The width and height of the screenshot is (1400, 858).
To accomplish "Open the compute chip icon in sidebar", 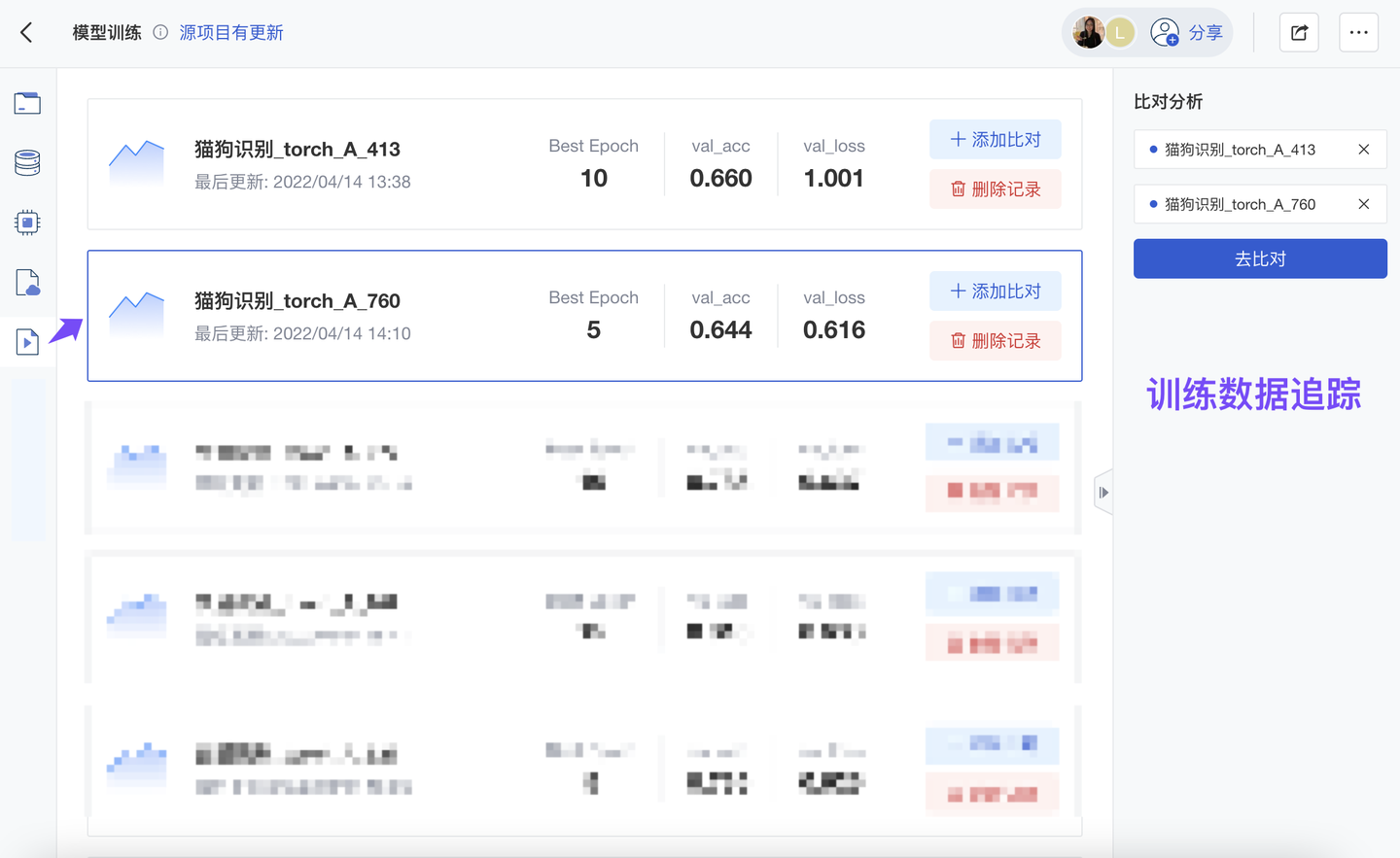I will click(26, 222).
